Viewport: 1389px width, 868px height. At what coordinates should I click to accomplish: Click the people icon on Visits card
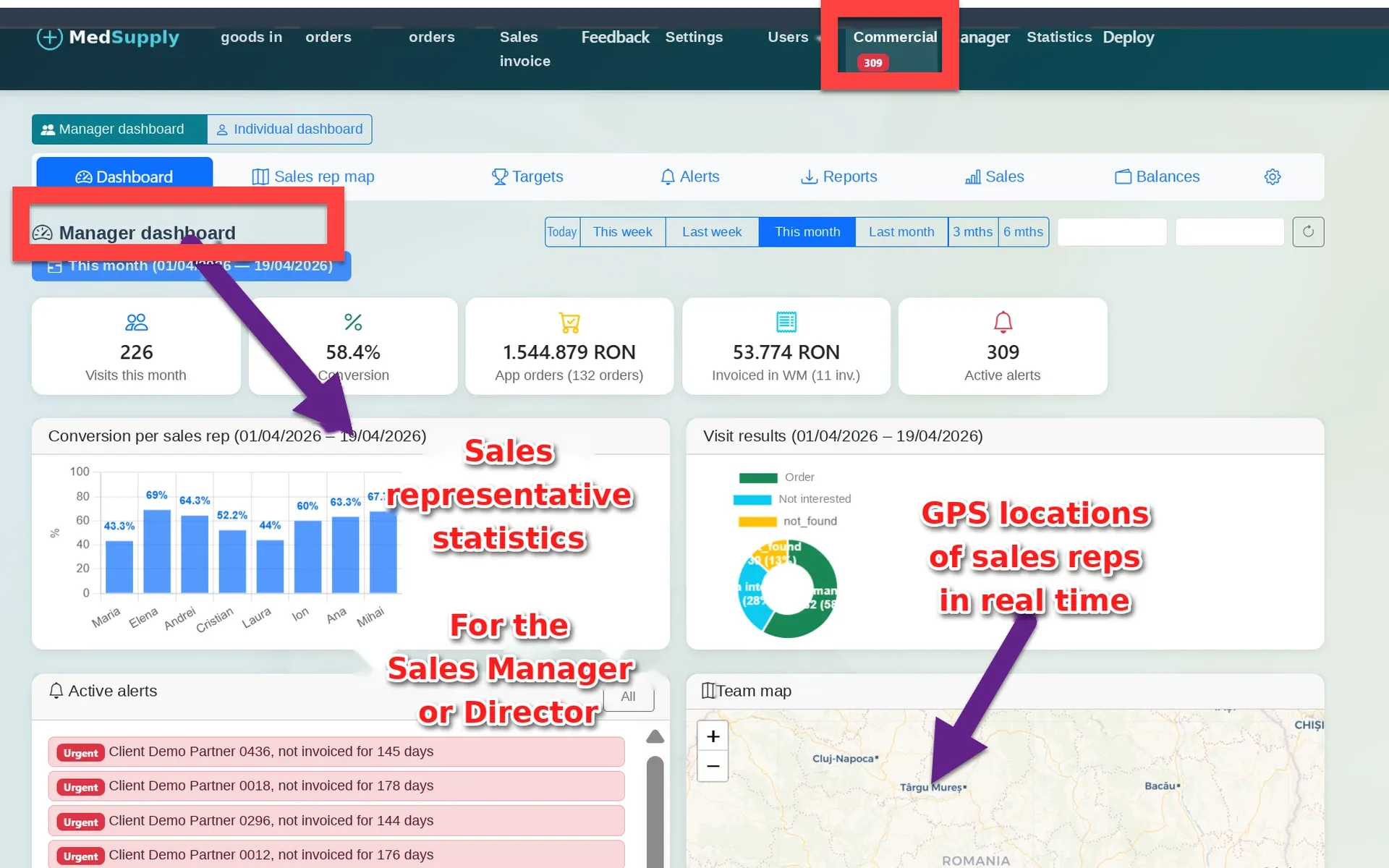pos(136,322)
